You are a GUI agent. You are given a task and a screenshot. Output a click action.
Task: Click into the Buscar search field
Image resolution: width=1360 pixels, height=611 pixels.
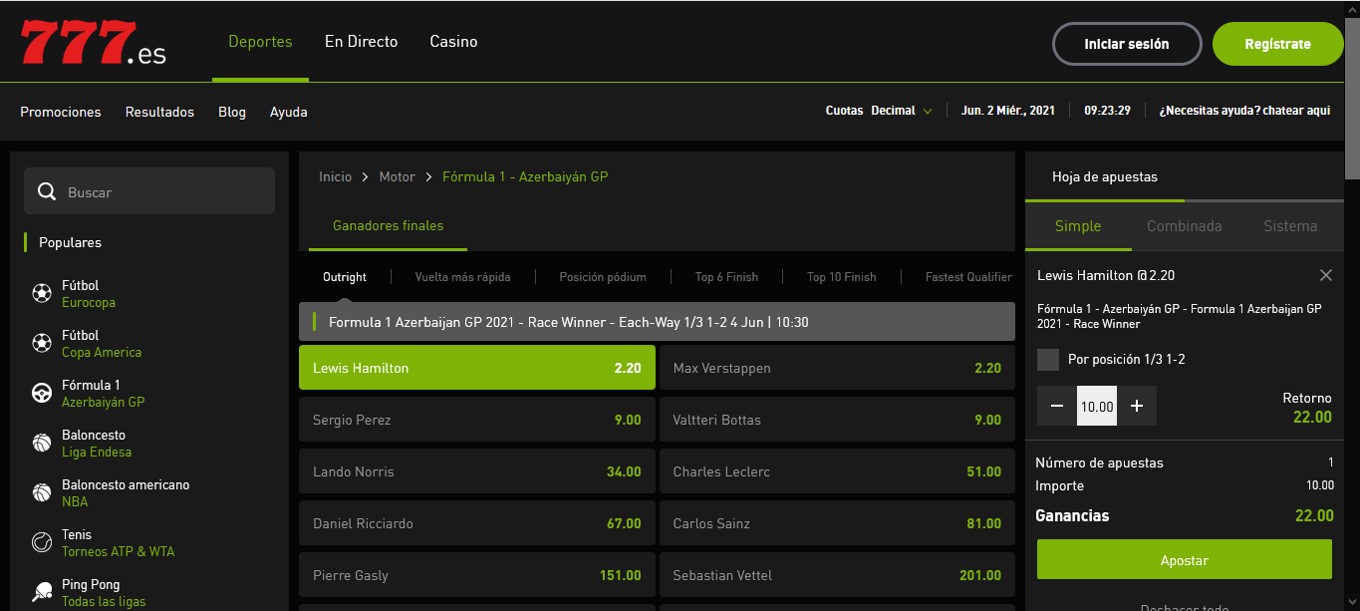coord(150,191)
